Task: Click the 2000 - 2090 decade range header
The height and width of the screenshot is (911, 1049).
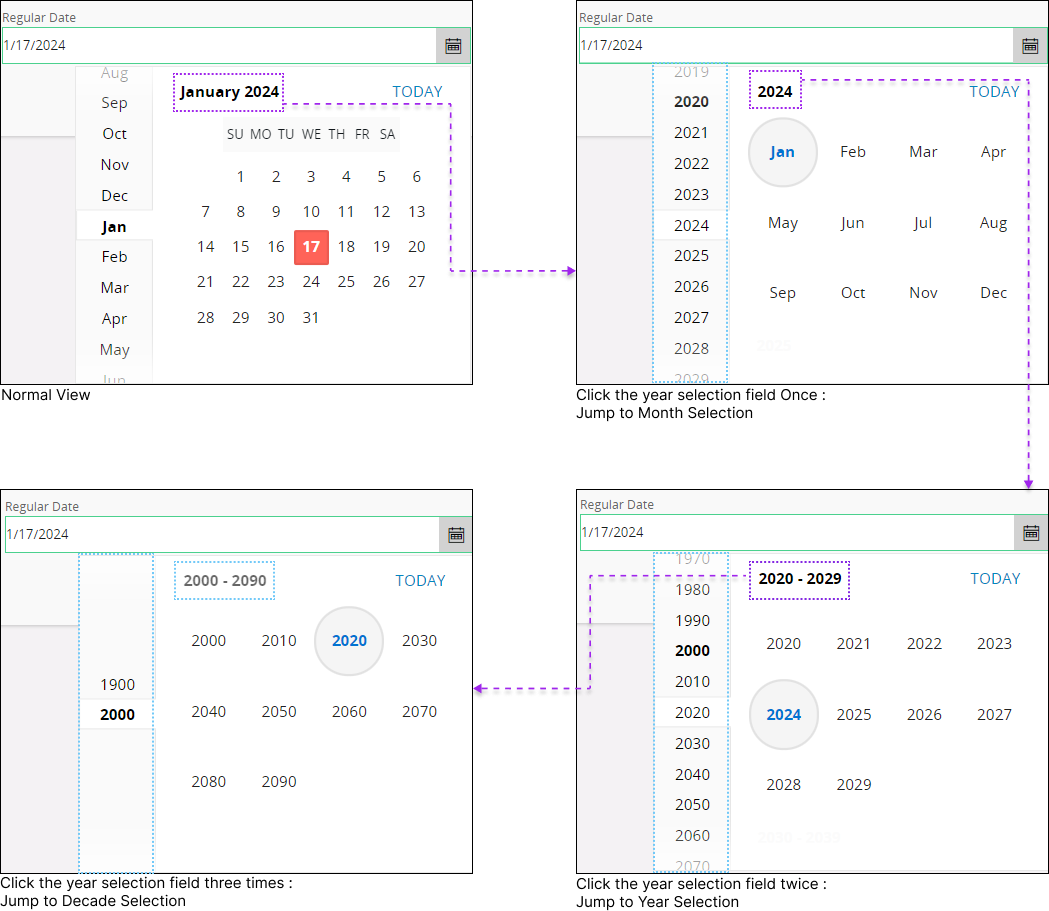Action: click(x=224, y=580)
